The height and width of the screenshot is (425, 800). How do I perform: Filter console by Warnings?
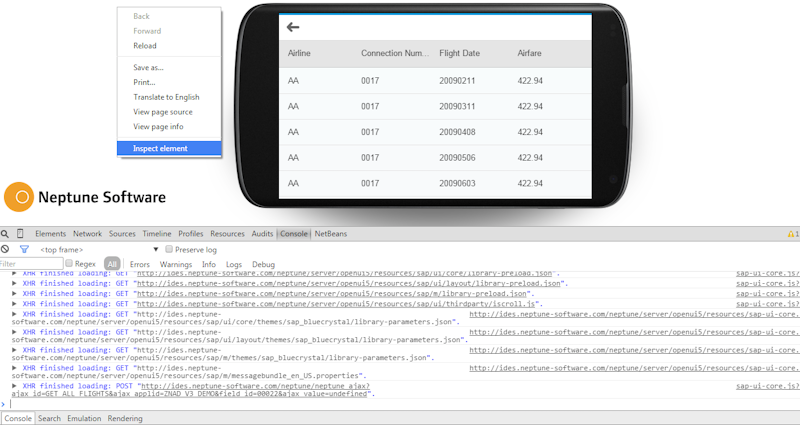[176, 264]
